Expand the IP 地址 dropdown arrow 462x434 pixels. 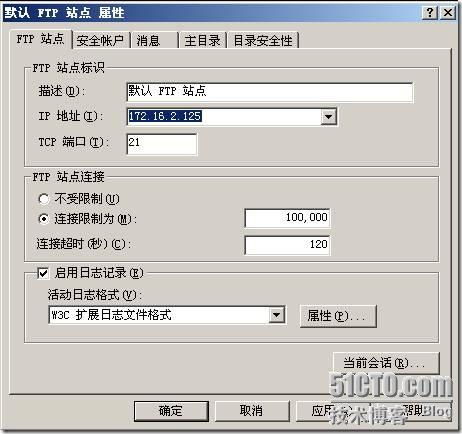tap(329, 116)
